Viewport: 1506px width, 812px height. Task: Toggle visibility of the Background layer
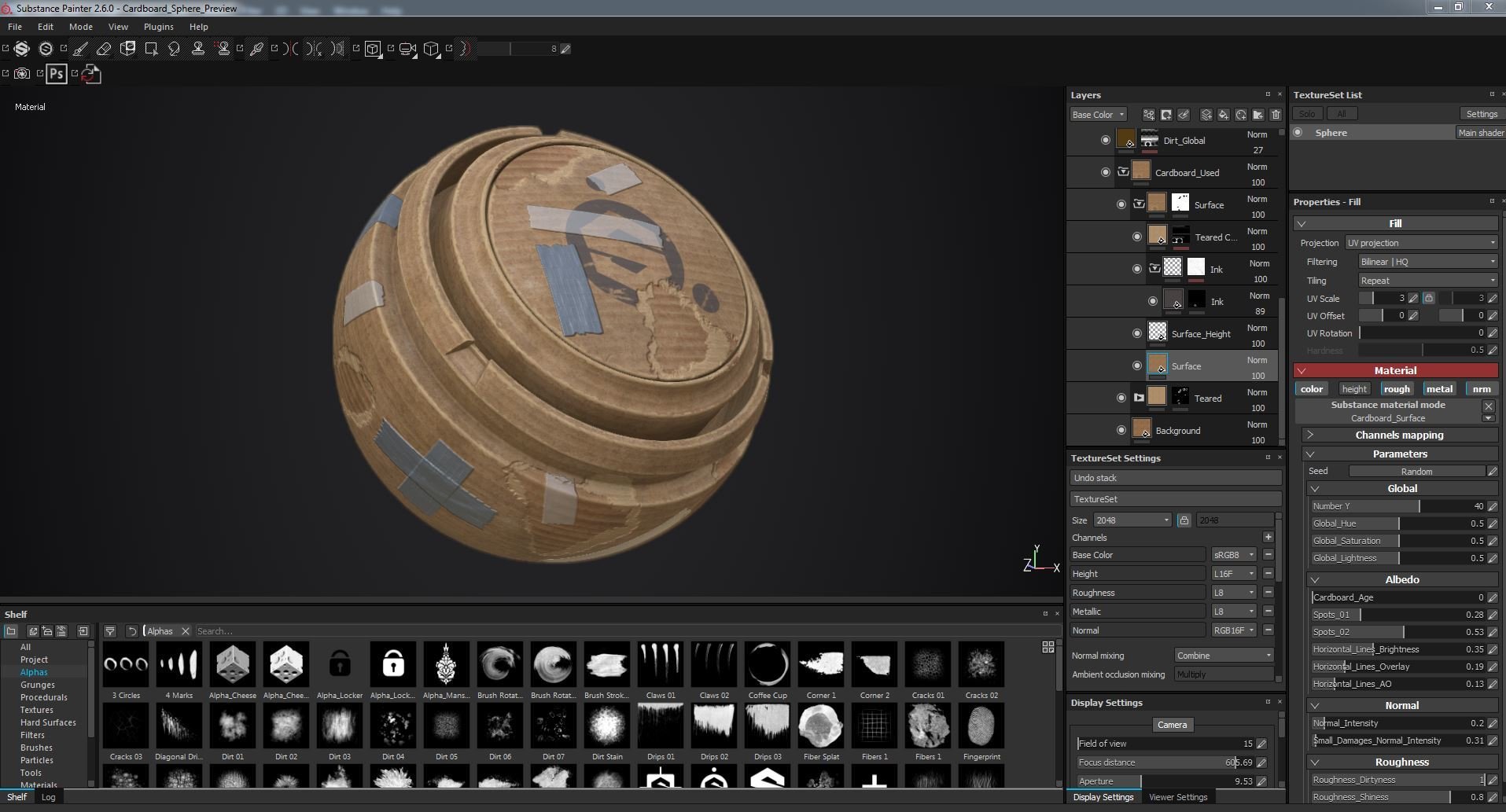pos(1121,430)
